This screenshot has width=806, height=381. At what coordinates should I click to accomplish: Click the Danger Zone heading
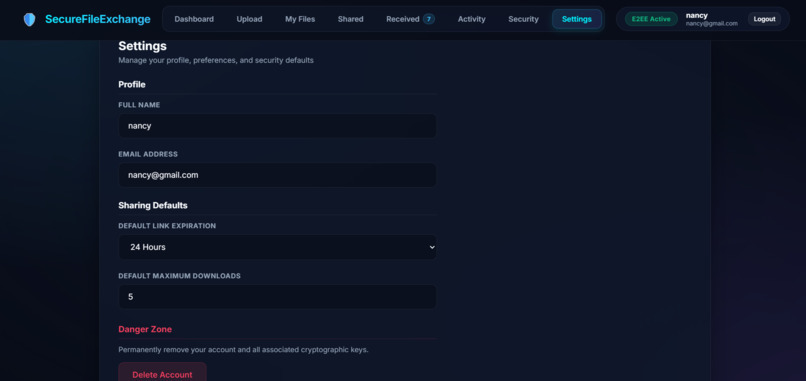click(145, 329)
